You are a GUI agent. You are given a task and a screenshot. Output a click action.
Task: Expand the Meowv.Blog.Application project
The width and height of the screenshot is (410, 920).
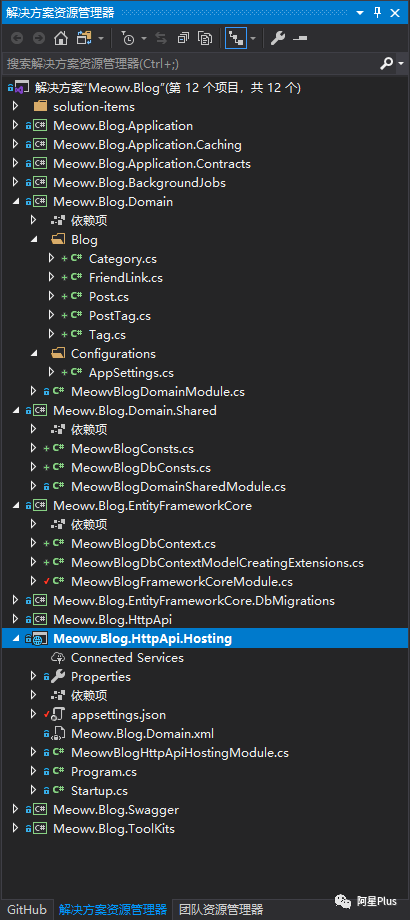click(x=15, y=126)
